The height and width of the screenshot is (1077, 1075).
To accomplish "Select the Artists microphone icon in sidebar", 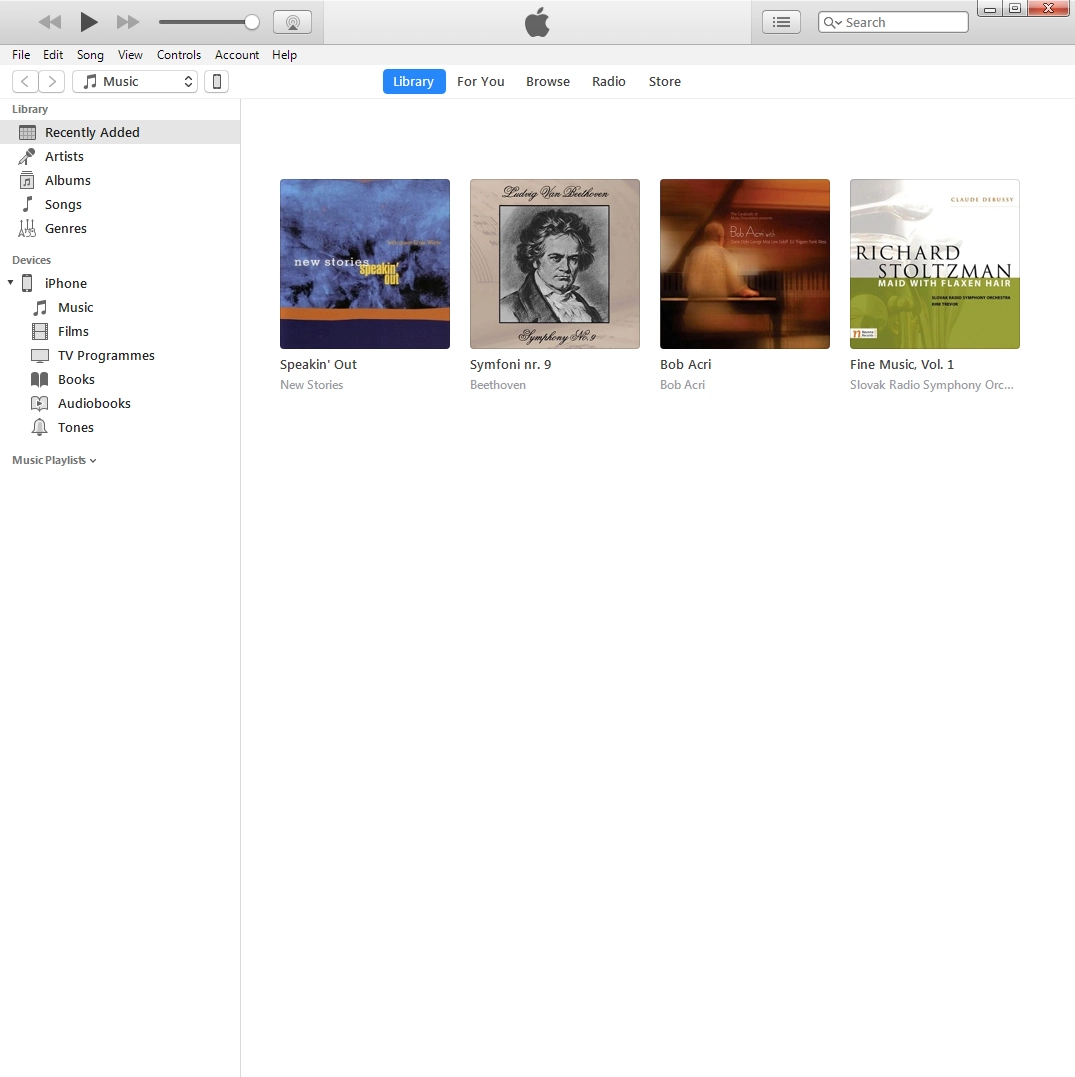I will pos(27,156).
